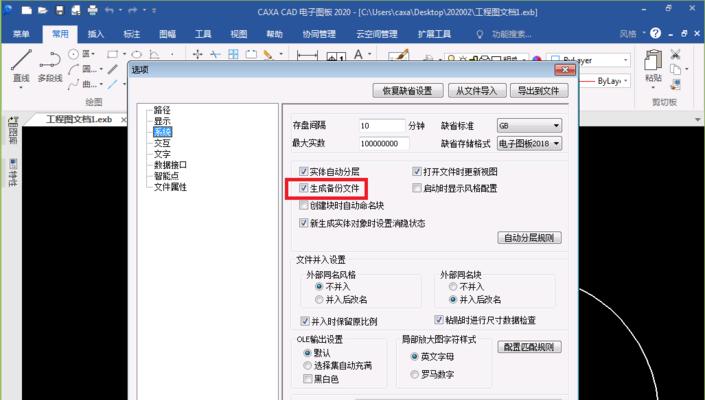Select the circle (圆) drawing tool
Image resolution: width=705 pixels, height=400 pixels.
point(73,54)
